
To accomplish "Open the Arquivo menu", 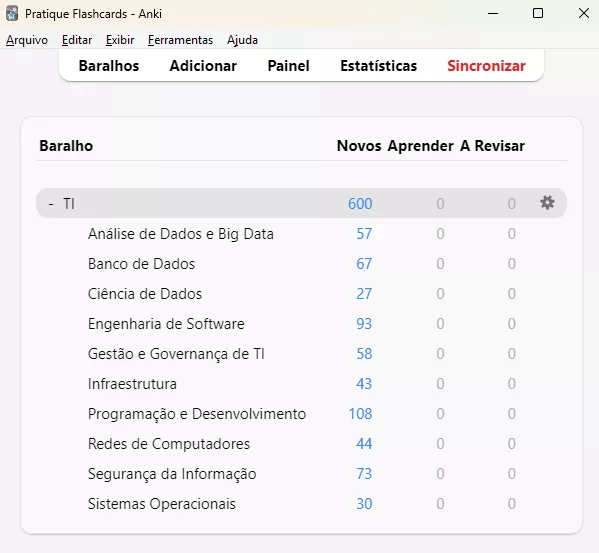I will click(27, 40).
